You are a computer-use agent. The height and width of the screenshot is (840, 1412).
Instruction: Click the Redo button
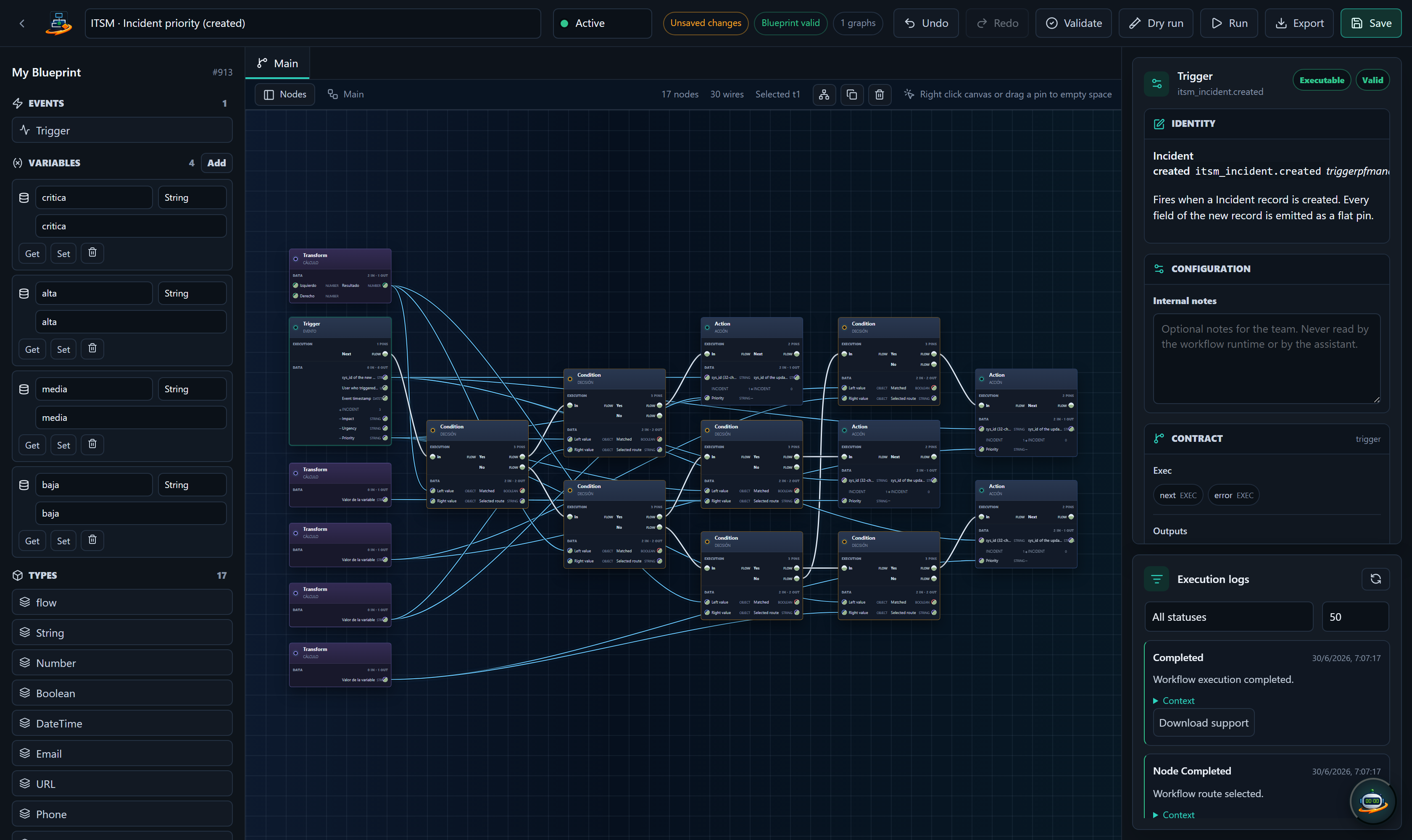(997, 23)
